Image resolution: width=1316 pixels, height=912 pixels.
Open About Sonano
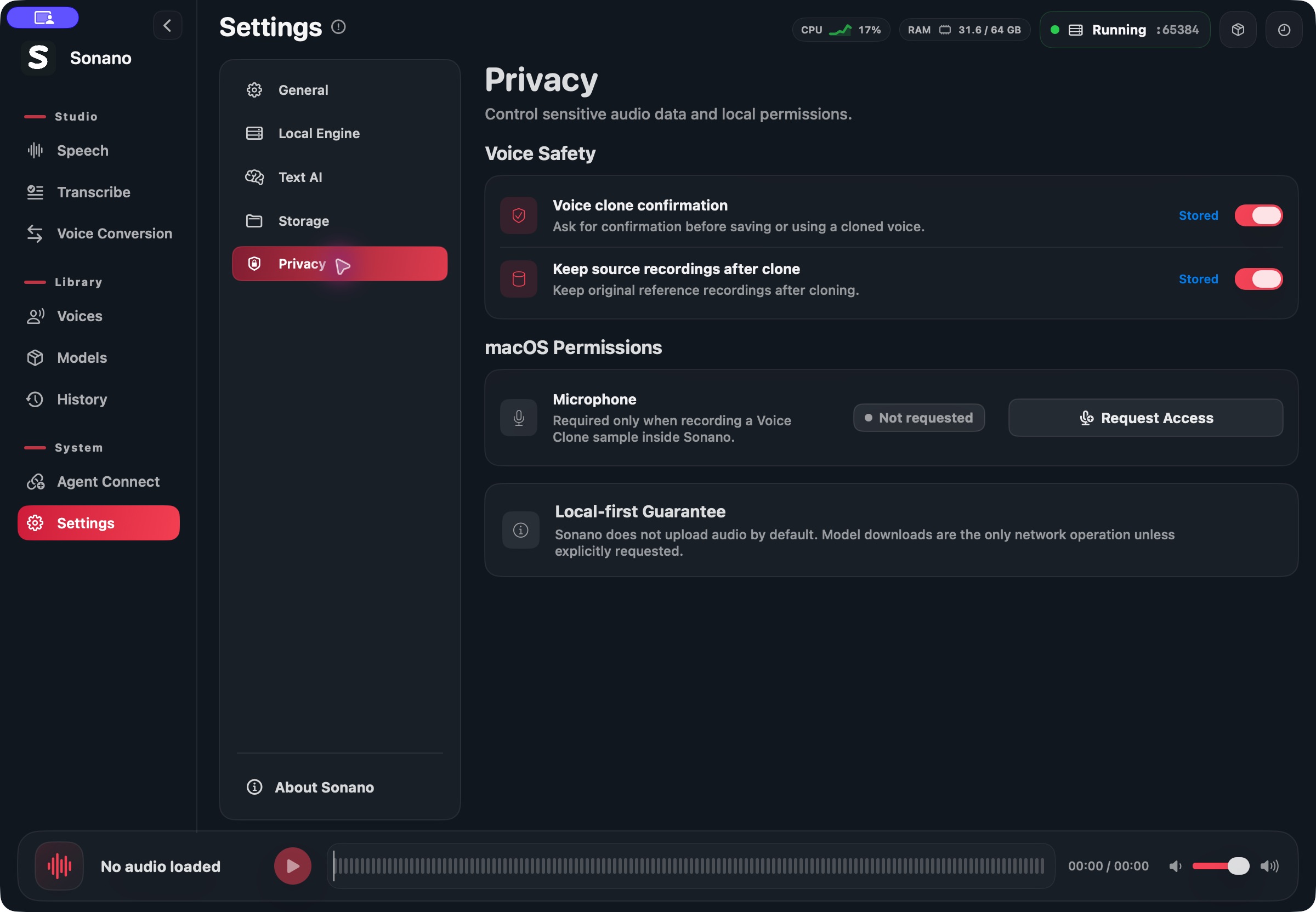(x=339, y=787)
